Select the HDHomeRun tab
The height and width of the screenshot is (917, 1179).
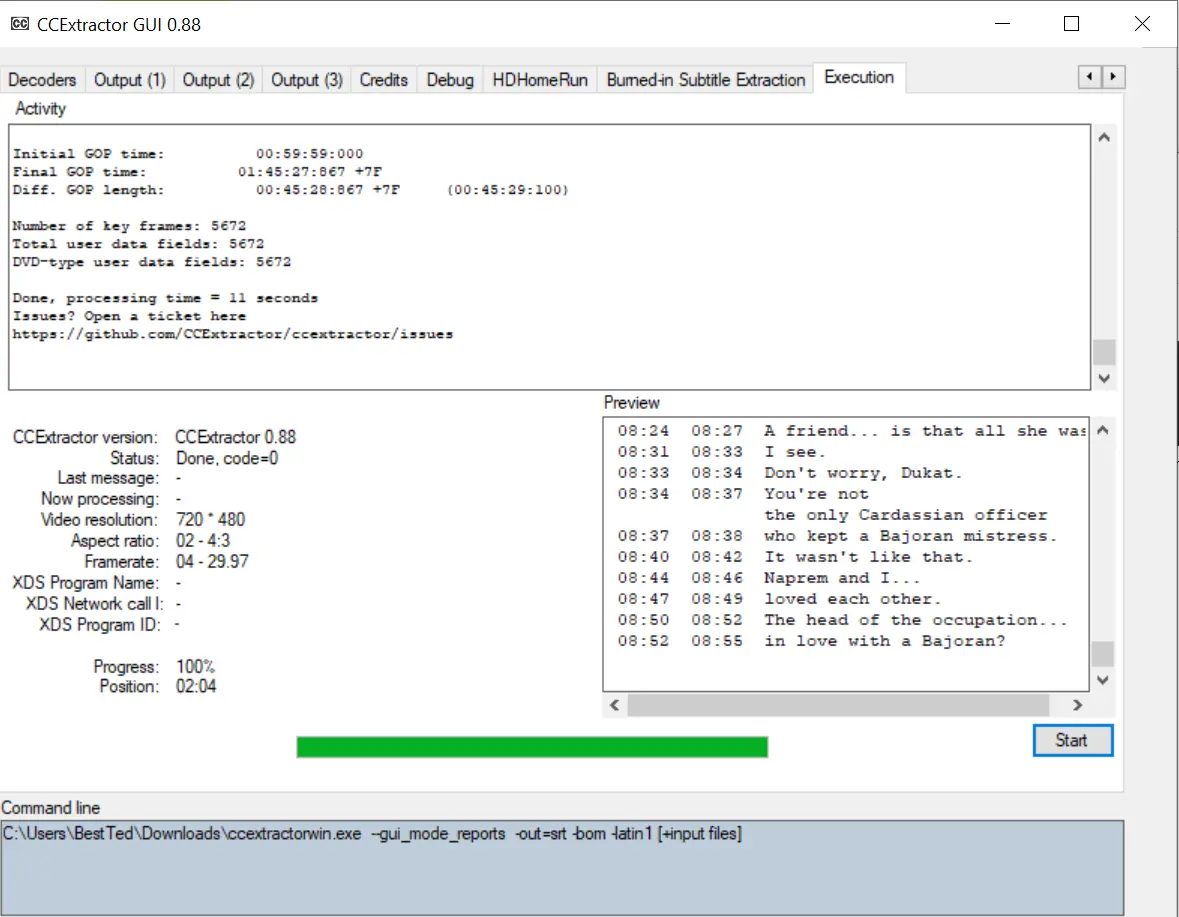540,80
